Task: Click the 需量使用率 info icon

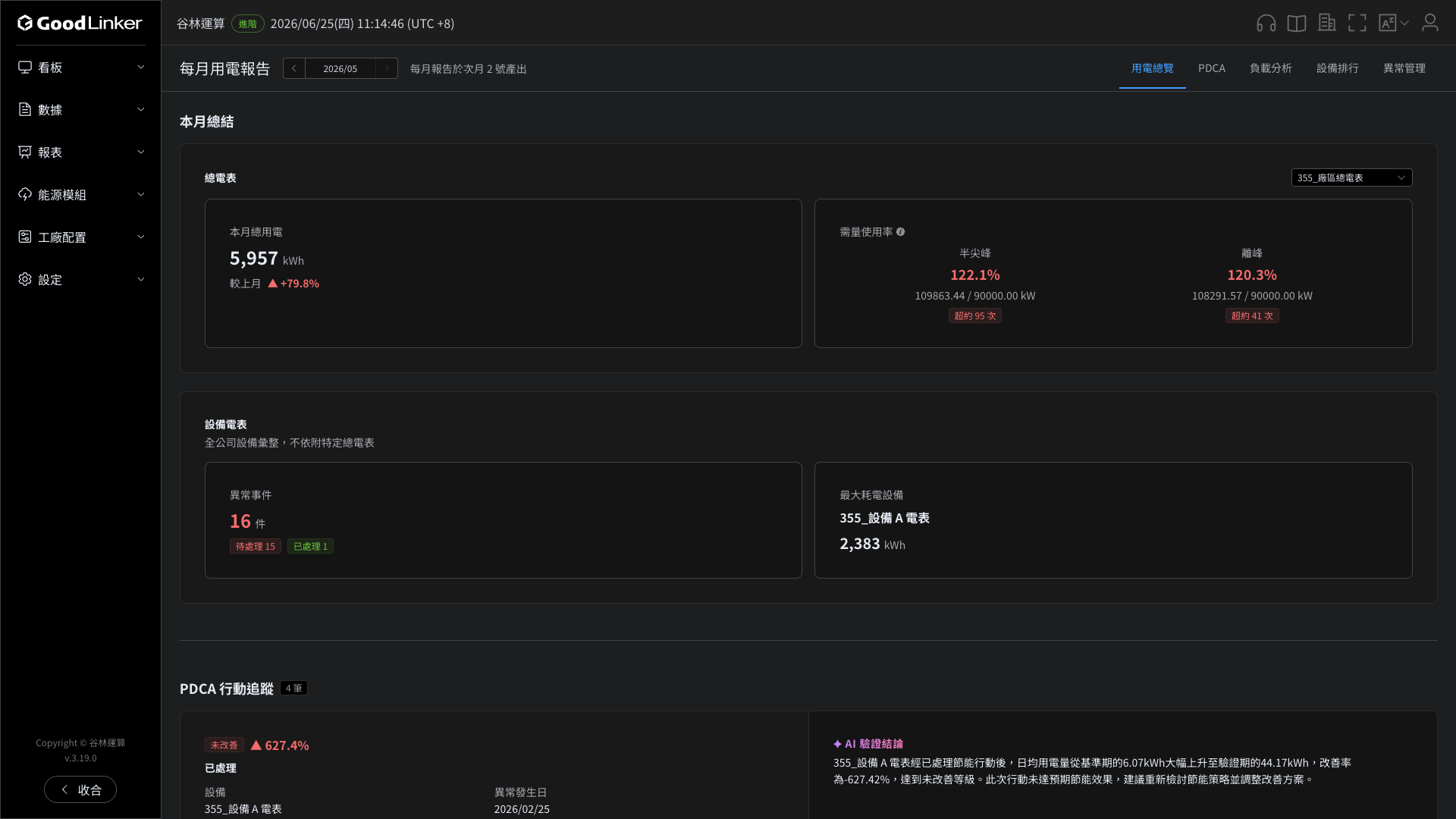Action: pyautogui.click(x=901, y=232)
